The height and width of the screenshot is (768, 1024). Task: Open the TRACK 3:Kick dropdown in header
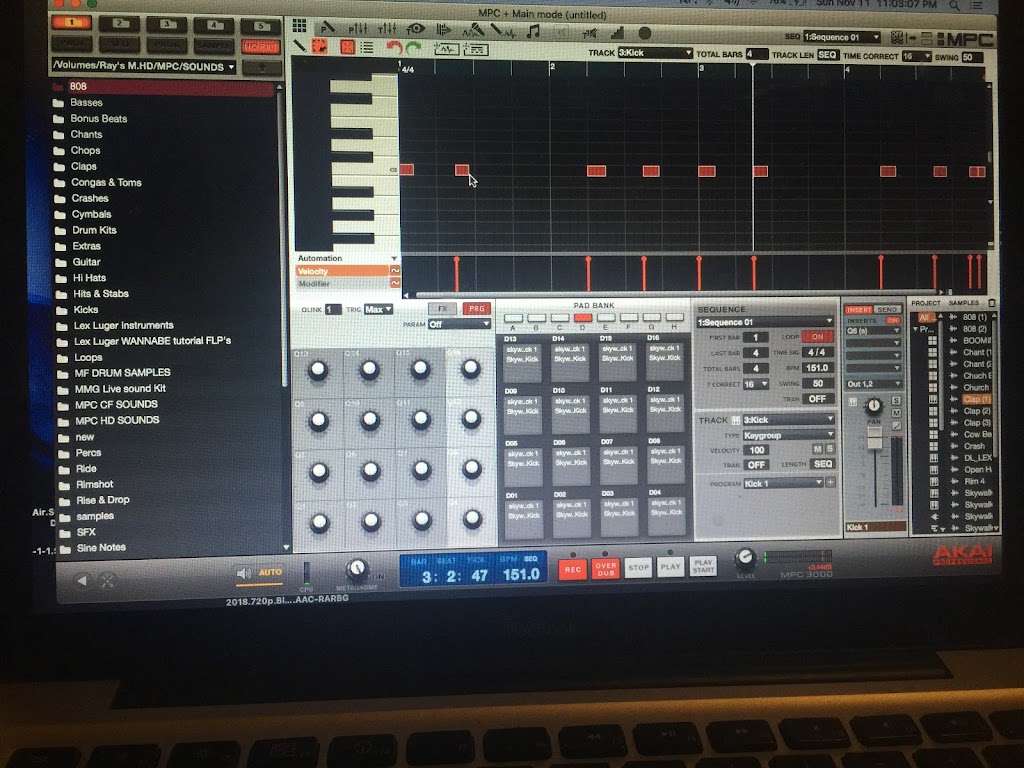coord(655,53)
